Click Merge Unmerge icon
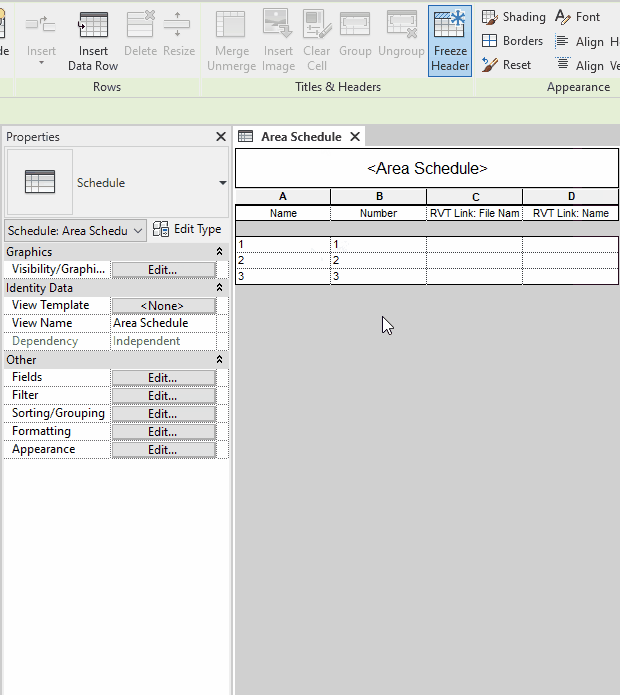This screenshot has width=620, height=695. (230, 24)
